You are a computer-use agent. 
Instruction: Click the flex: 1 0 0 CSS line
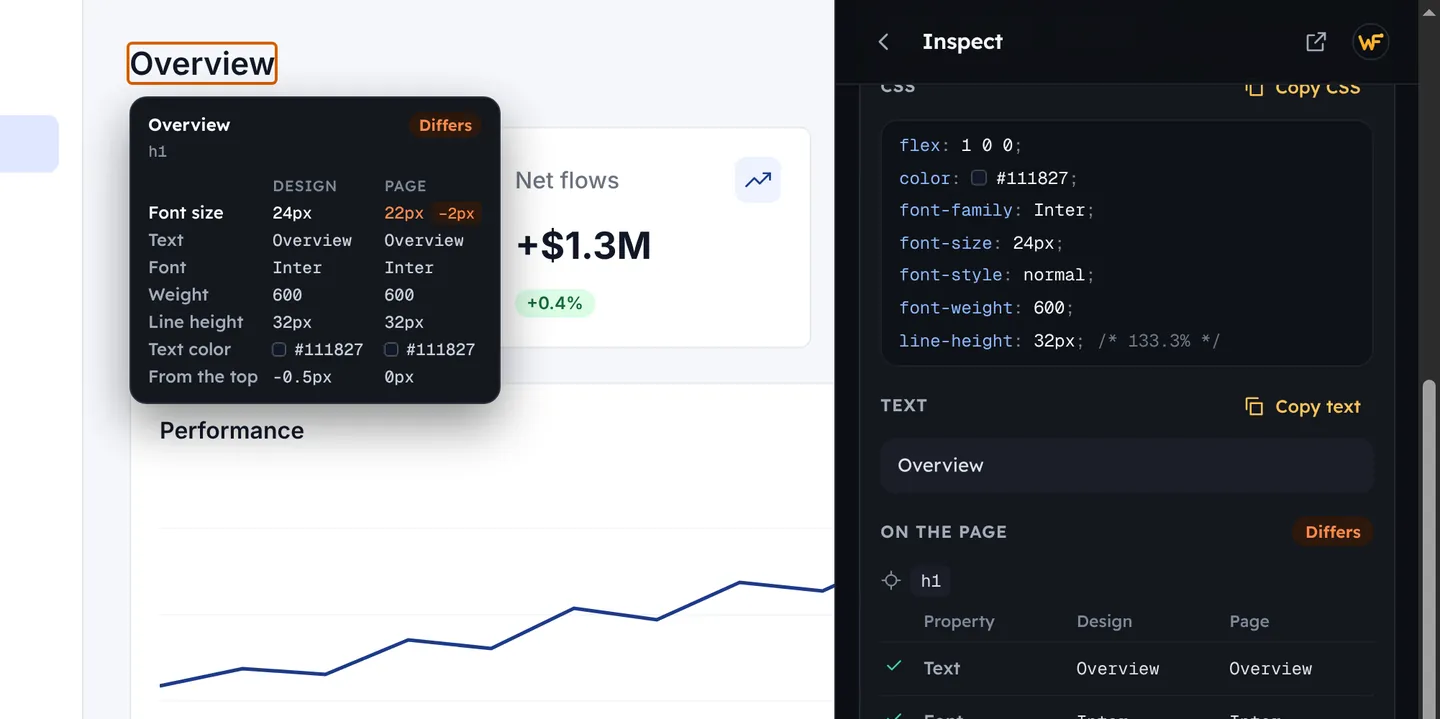960,146
